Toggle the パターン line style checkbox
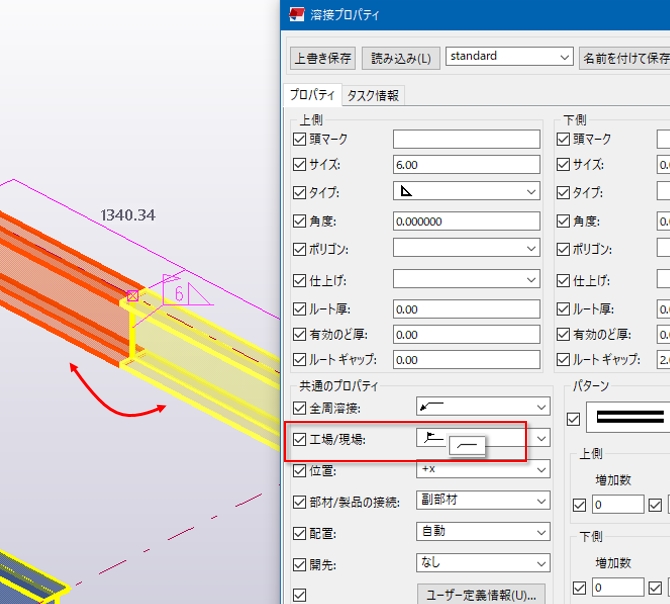The image size is (670, 604). [573, 419]
